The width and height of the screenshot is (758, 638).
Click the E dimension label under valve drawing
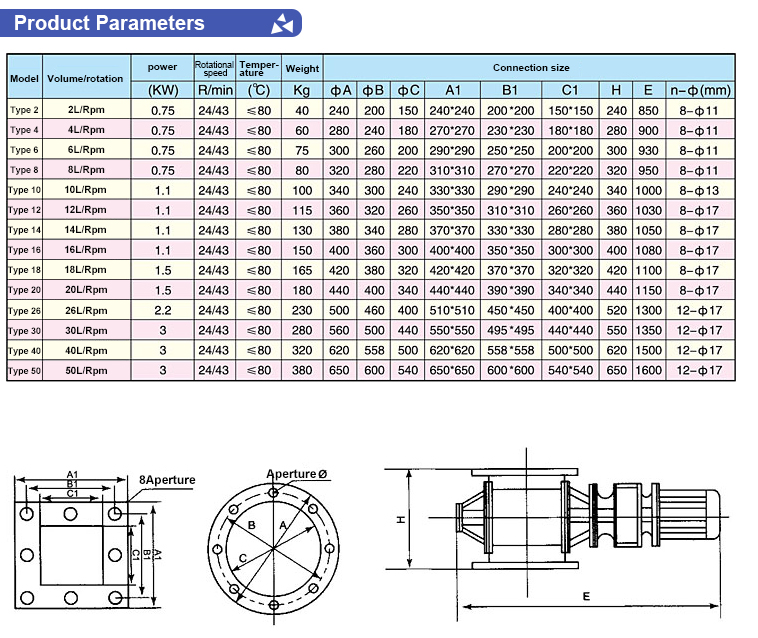[586, 596]
